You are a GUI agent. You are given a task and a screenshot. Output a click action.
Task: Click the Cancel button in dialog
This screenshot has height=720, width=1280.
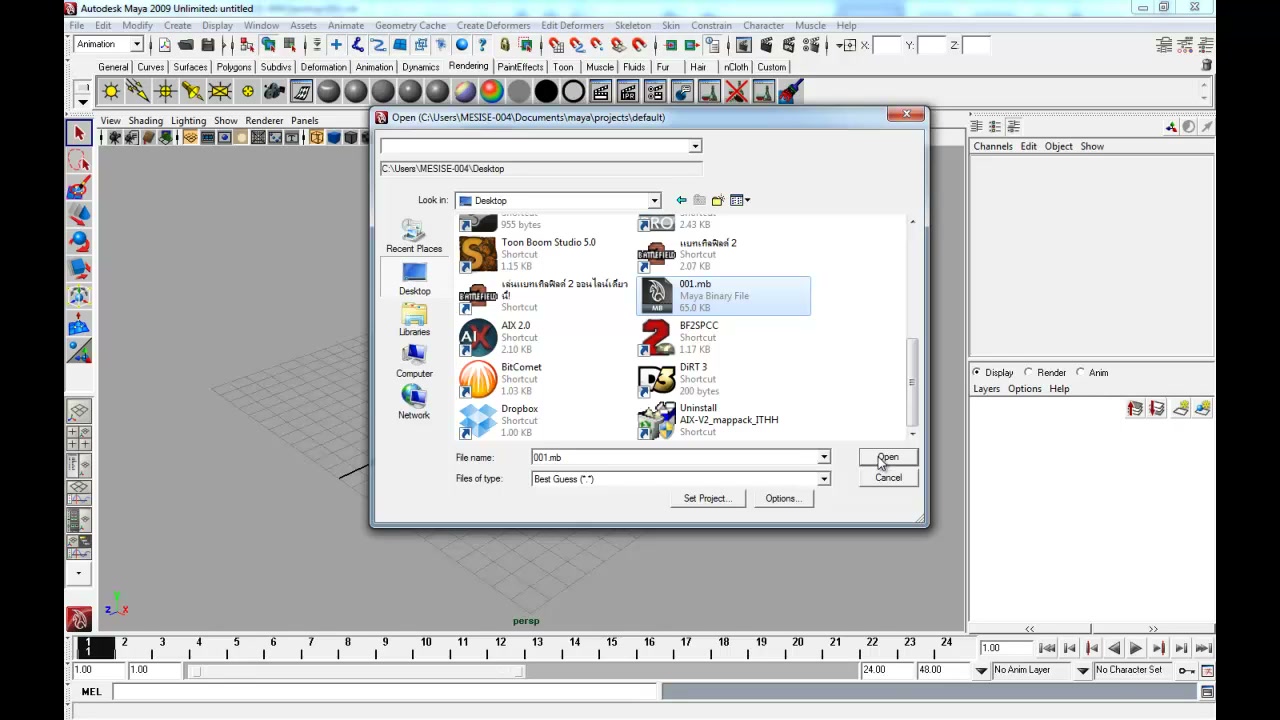click(x=888, y=478)
